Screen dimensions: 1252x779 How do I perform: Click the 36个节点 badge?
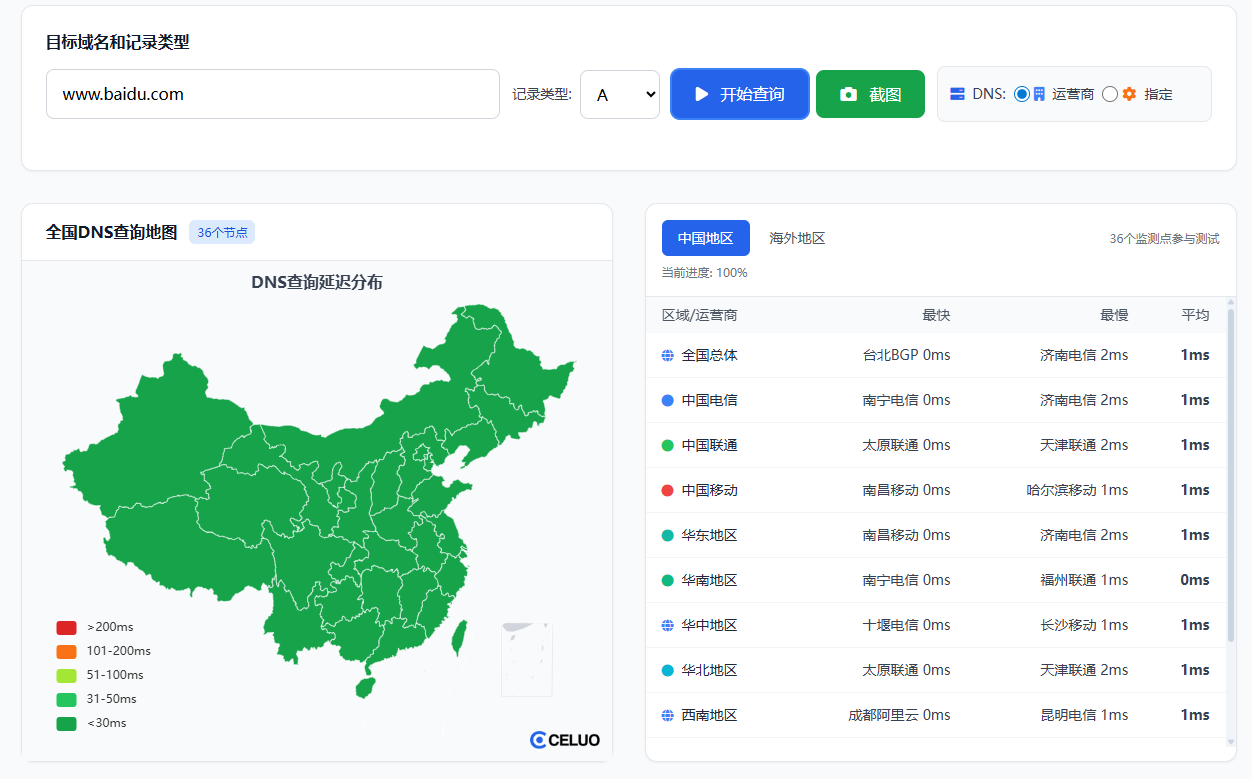click(x=222, y=232)
